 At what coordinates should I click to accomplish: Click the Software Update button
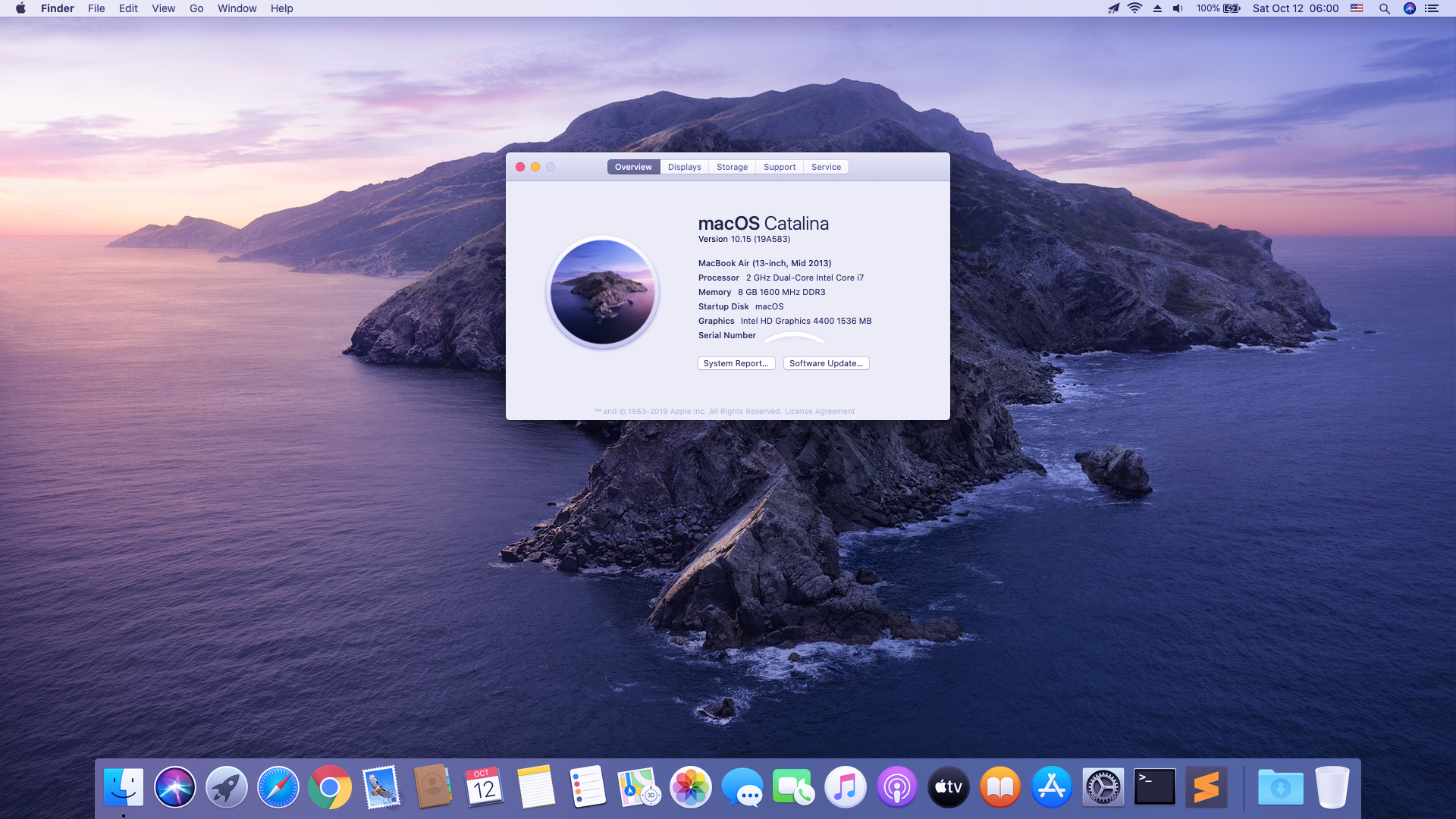tap(826, 363)
